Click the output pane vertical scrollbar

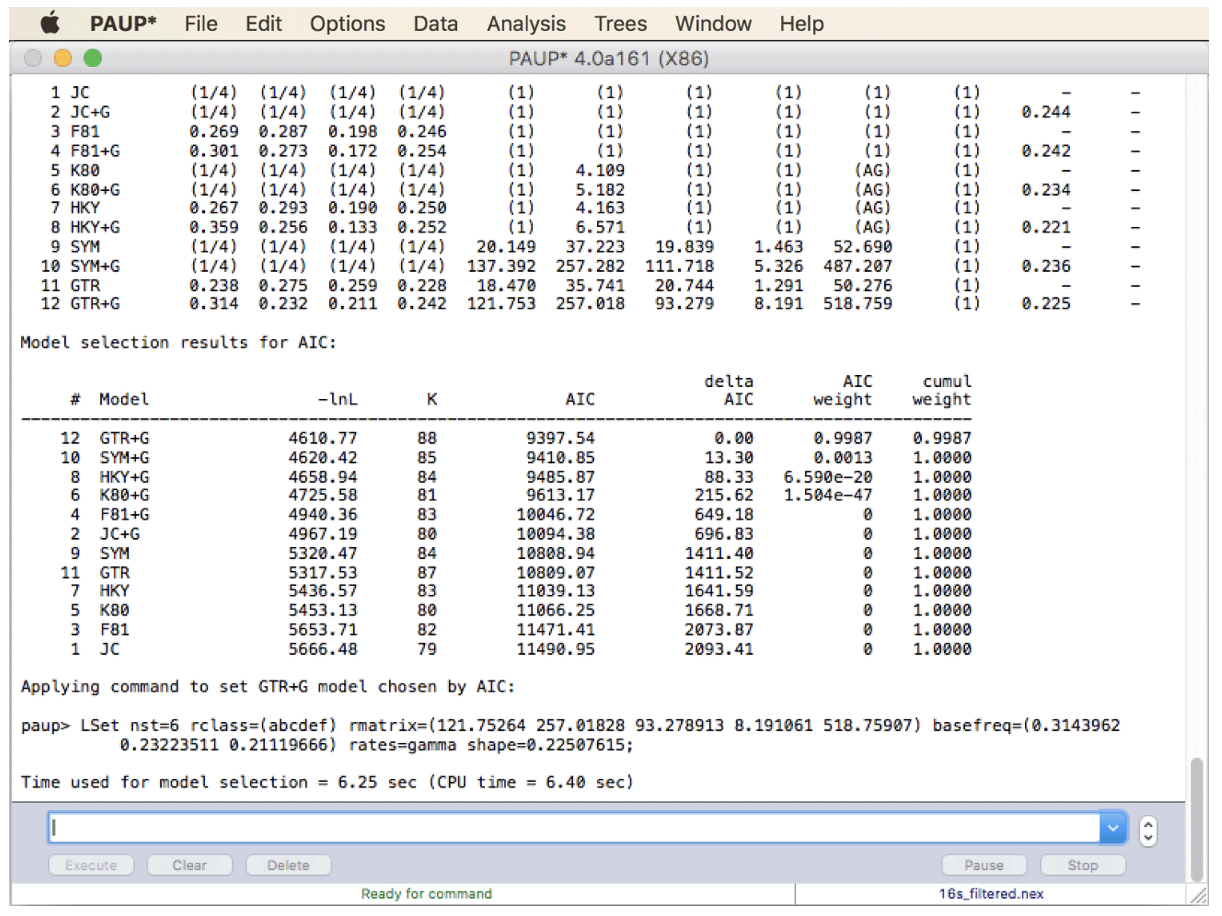click(x=1196, y=780)
